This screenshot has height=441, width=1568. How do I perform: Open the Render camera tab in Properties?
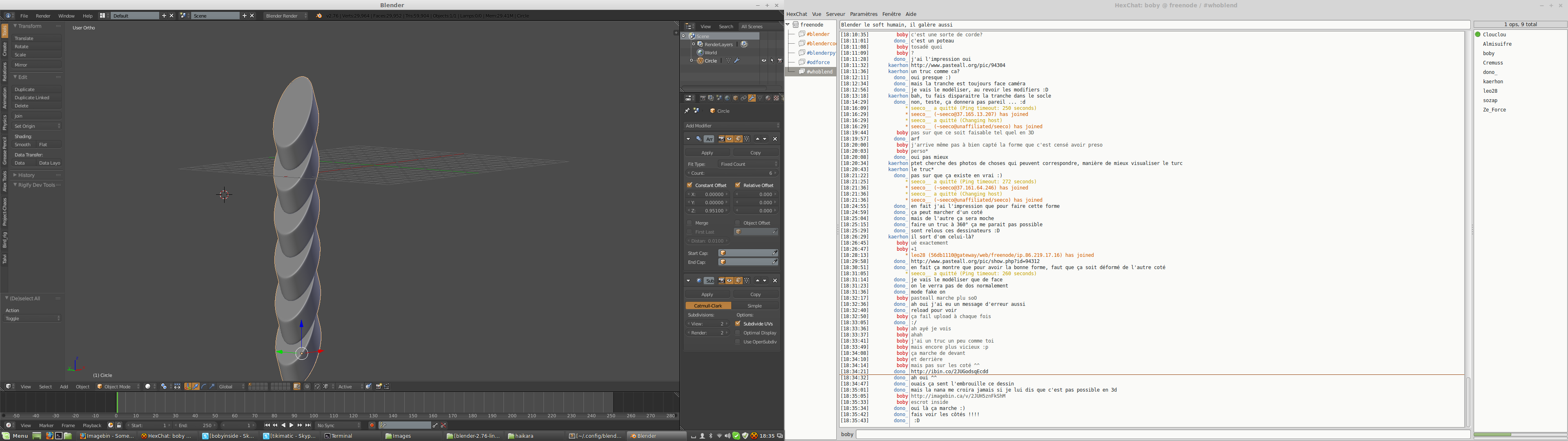click(703, 98)
